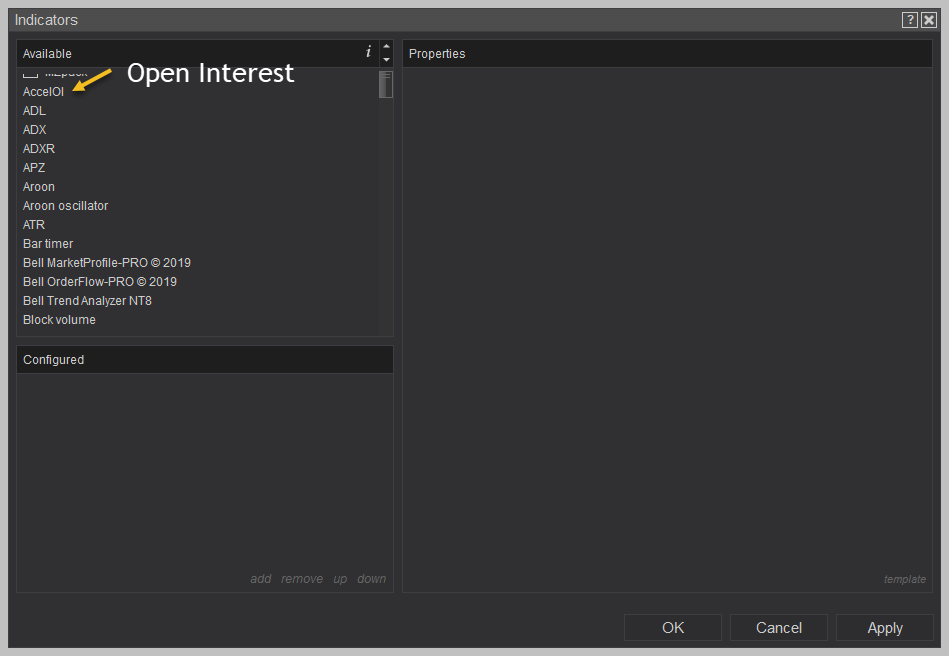Click the Cancel button
This screenshot has width=949, height=656.
pyautogui.click(x=779, y=628)
